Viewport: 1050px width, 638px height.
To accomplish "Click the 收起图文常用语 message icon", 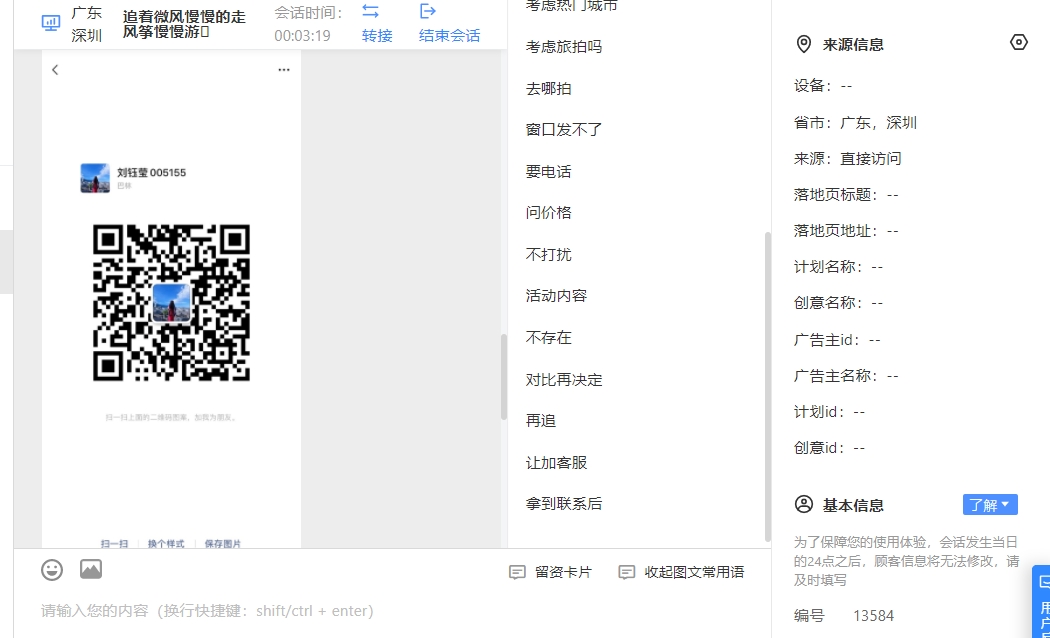I will (626, 572).
